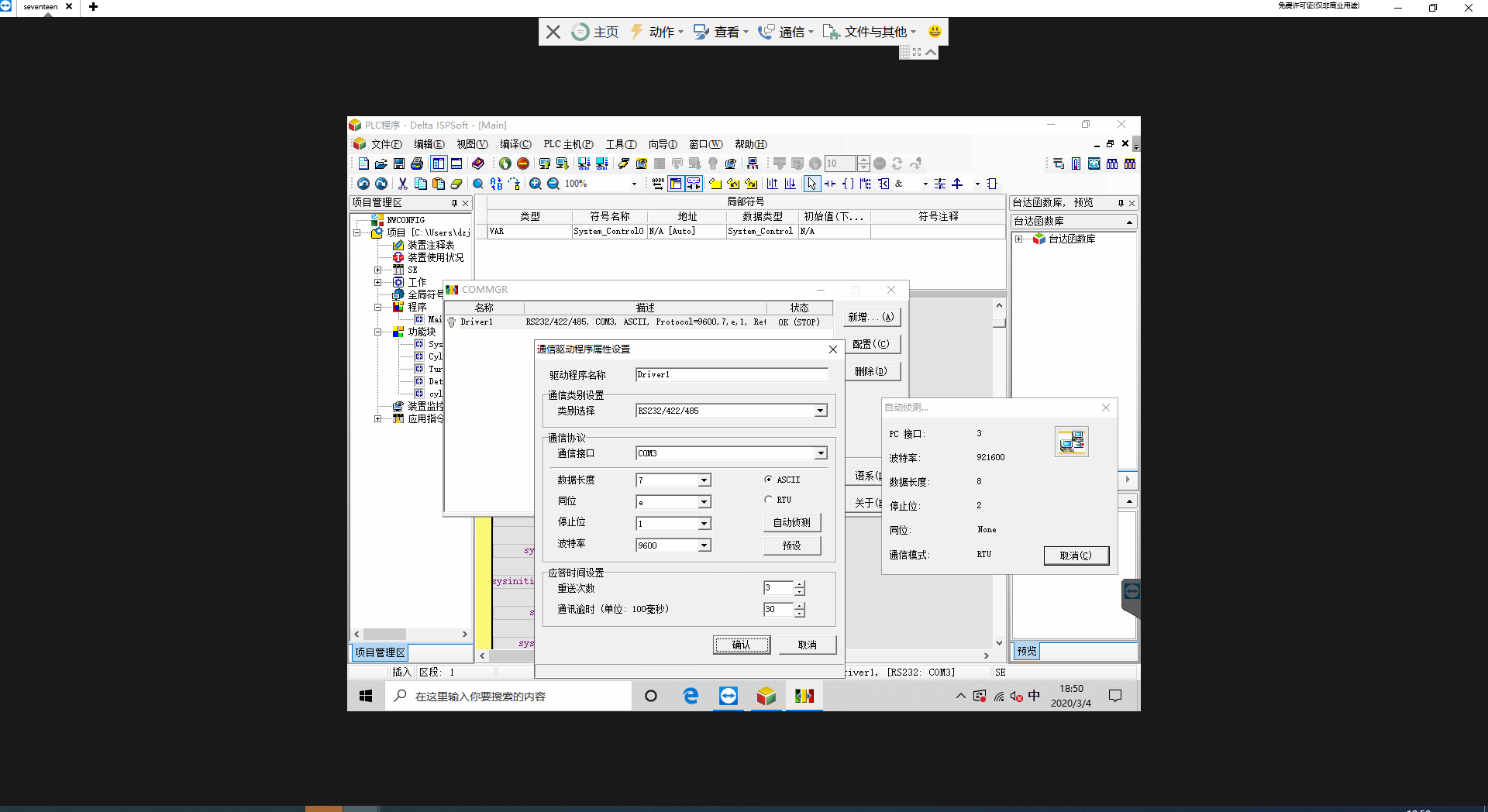Click the Print icon in ISPSoft toolbar
Screen dimensions: 1488x812
417,163
